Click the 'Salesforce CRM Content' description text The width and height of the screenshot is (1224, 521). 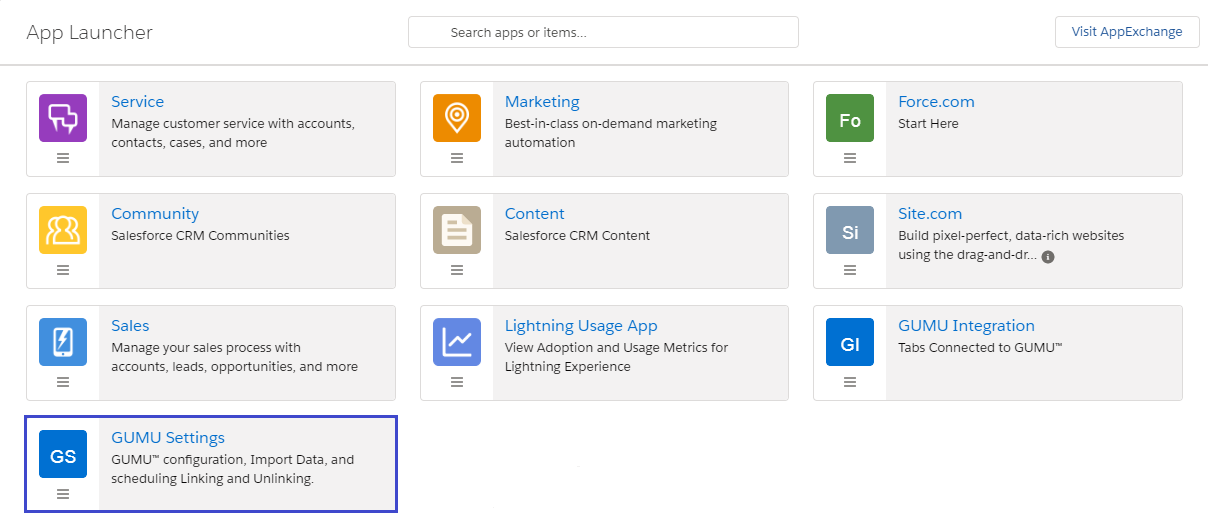coord(578,236)
